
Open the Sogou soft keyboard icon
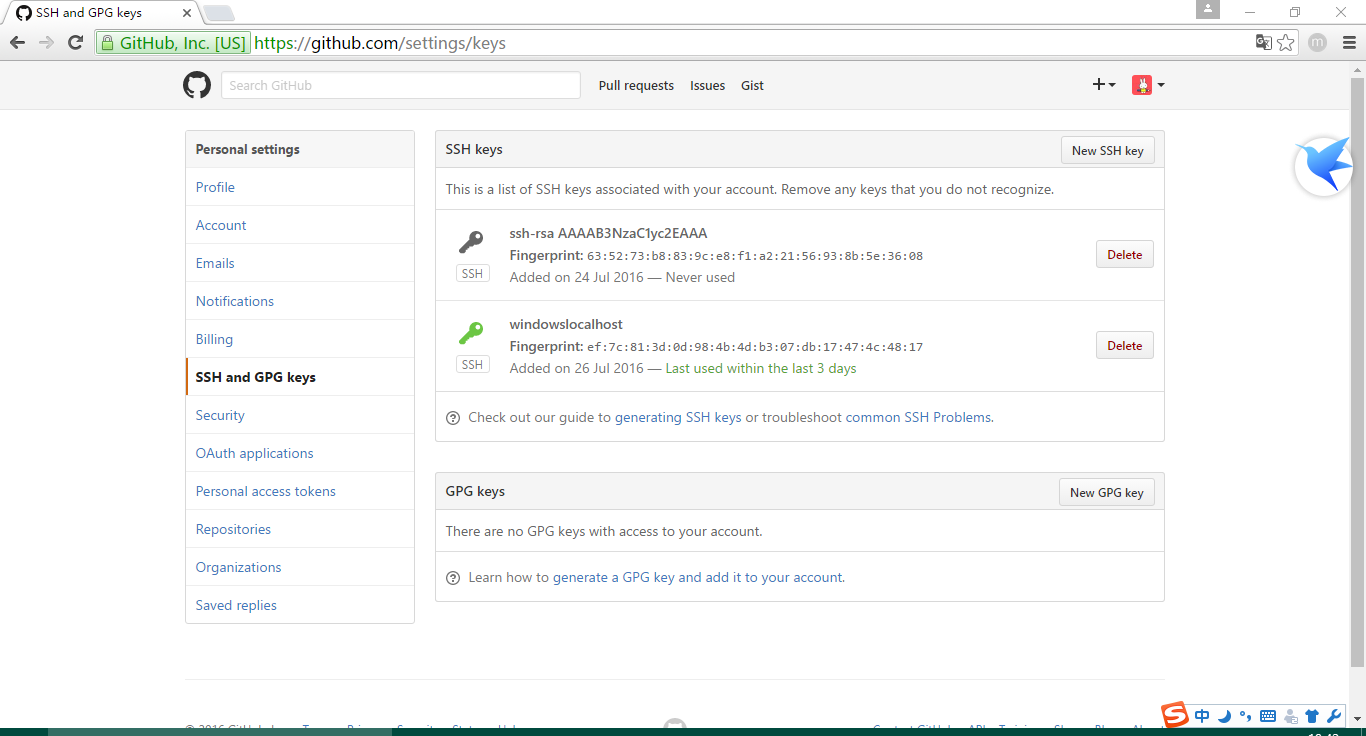pyautogui.click(x=1267, y=716)
